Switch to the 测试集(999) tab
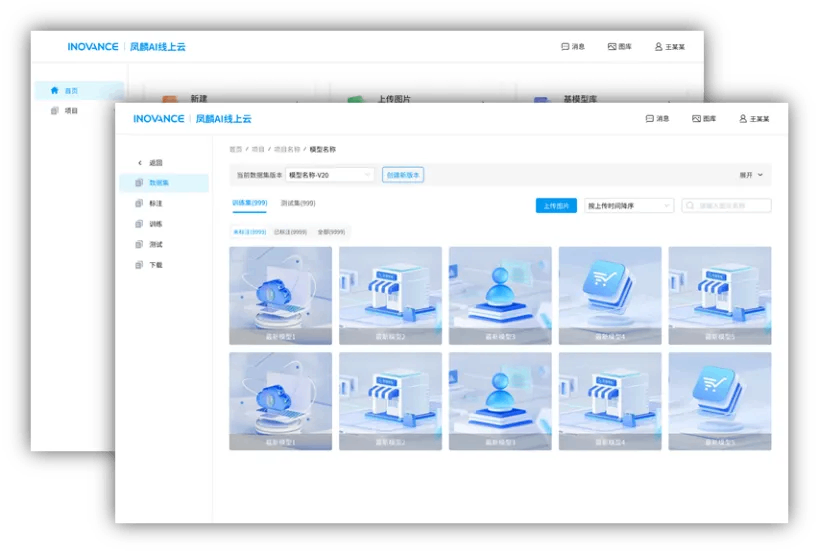The width and height of the screenshot is (819, 554). [298, 203]
